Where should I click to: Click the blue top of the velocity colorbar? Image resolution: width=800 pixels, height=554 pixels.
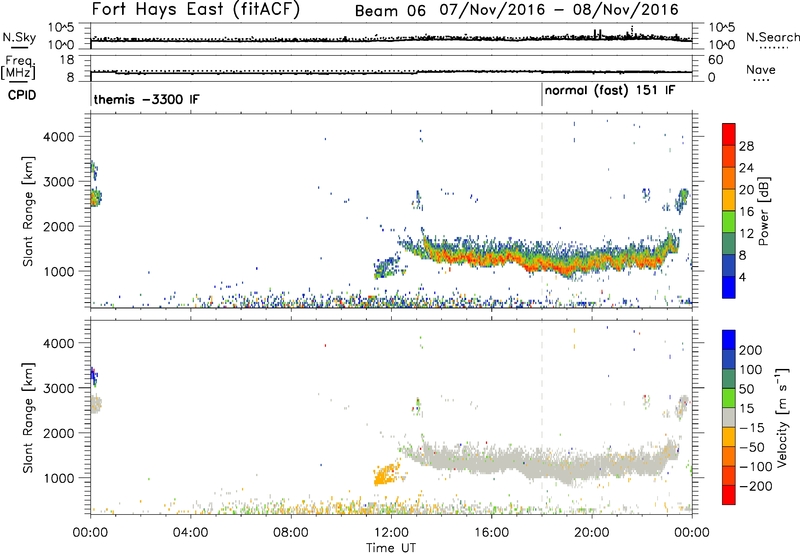pyautogui.click(x=729, y=340)
